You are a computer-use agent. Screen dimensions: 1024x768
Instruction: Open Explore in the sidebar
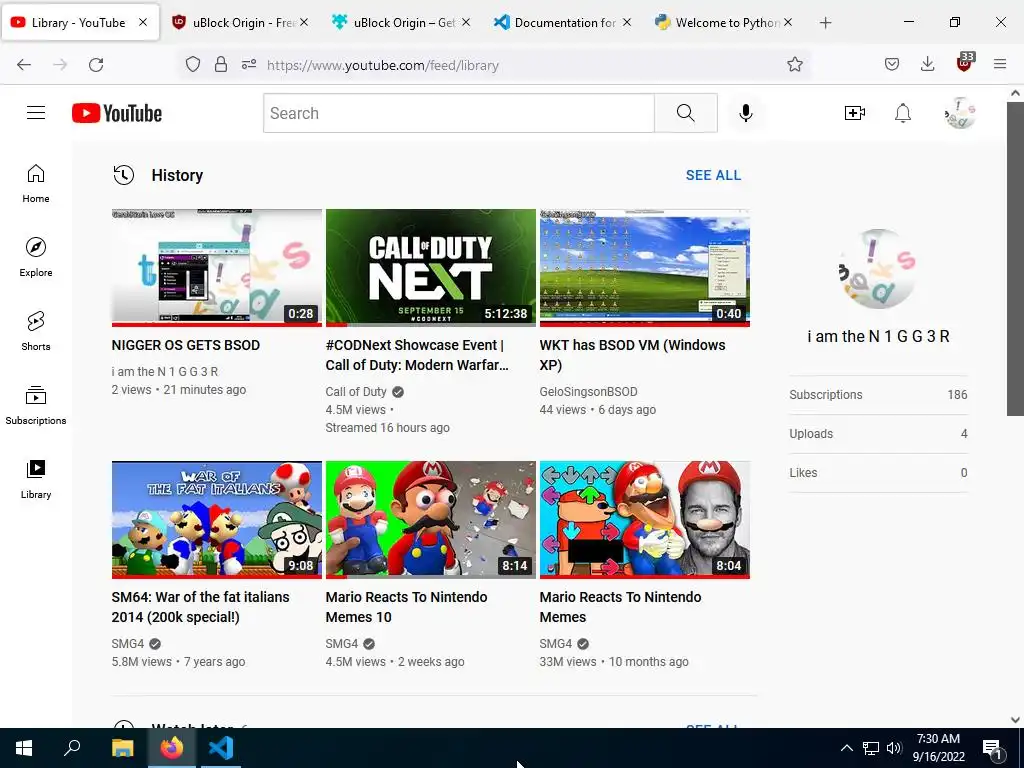pos(36,257)
